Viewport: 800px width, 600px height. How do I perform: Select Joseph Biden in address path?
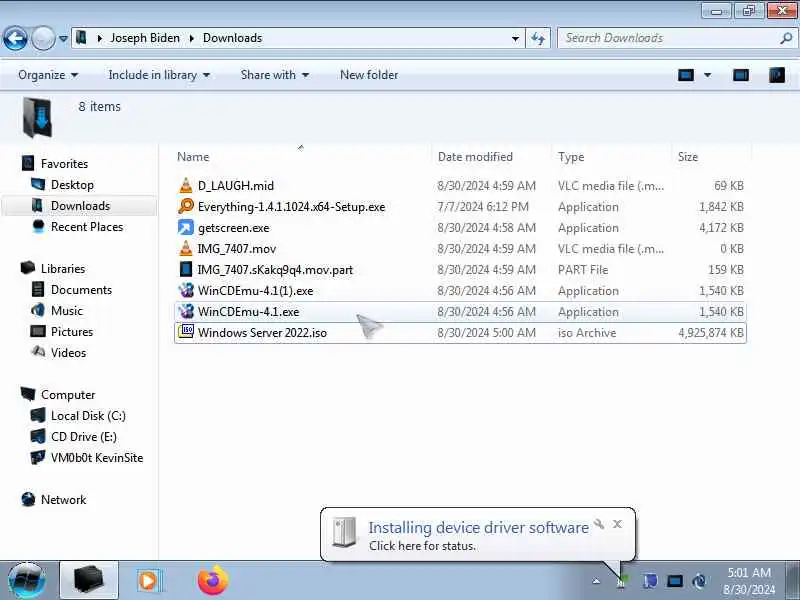tap(145, 38)
